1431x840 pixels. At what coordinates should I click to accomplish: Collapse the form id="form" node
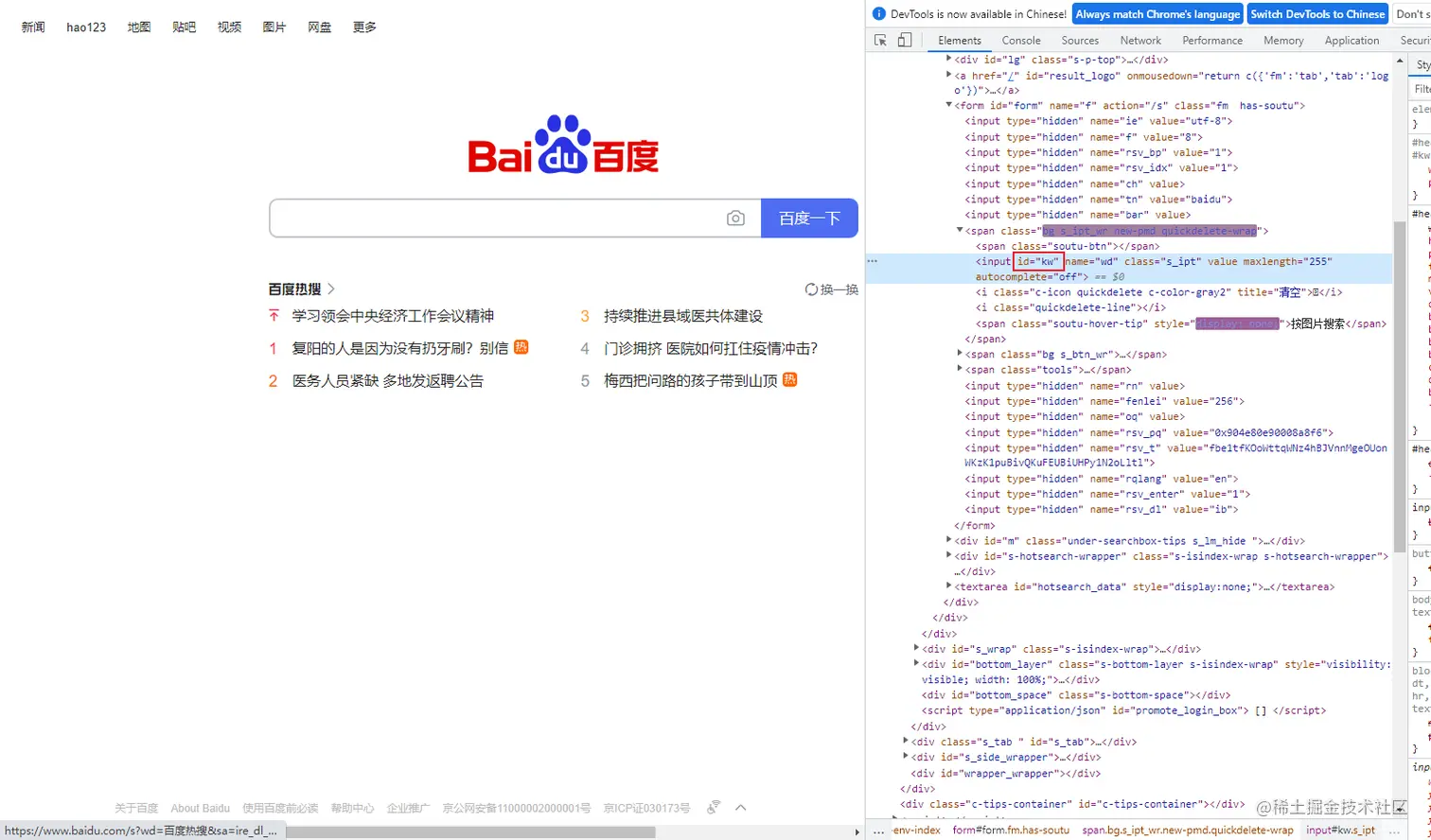pyautogui.click(x=949, y=105)
